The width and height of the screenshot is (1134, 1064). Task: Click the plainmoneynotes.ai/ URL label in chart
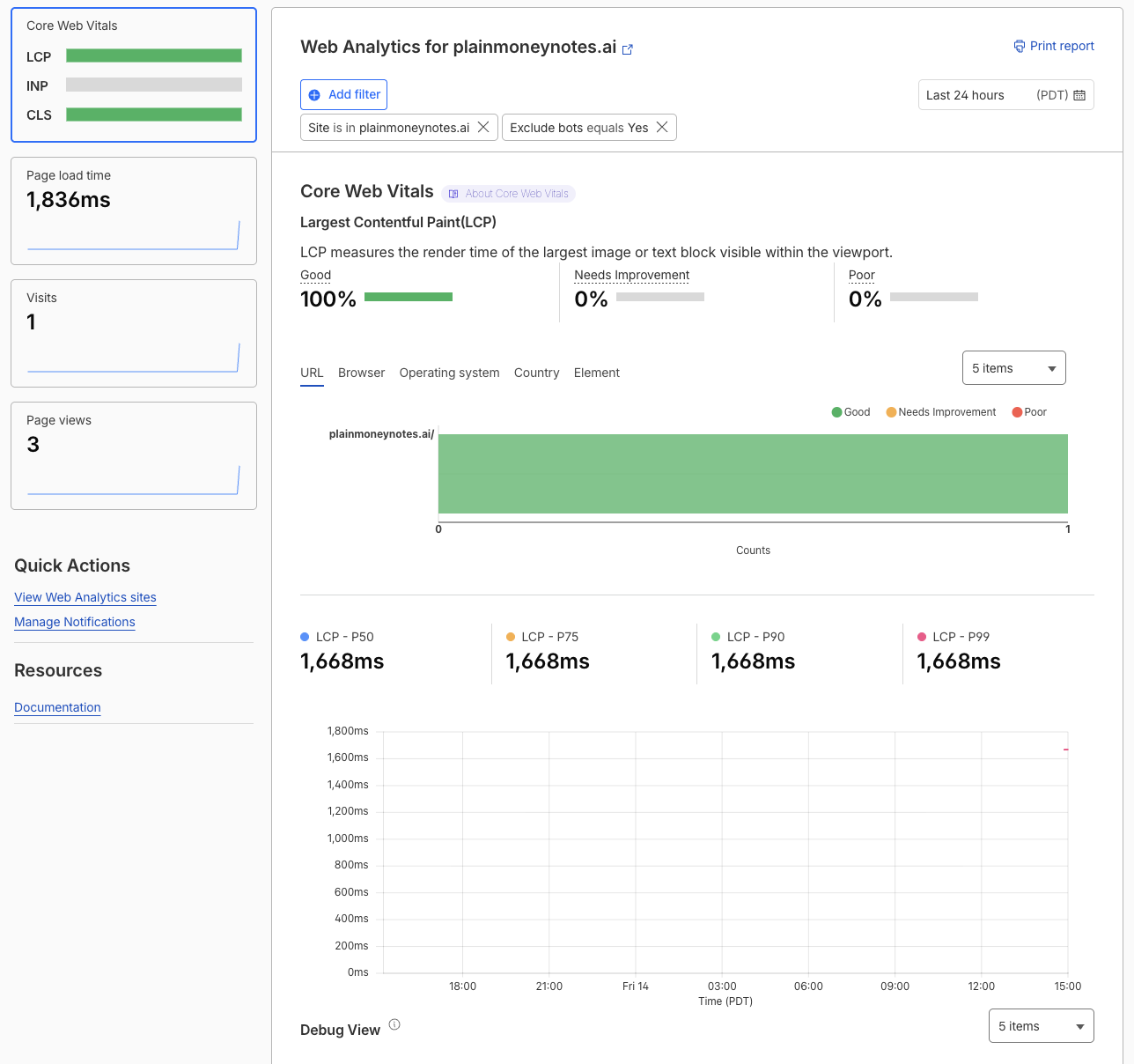[382, 434]
